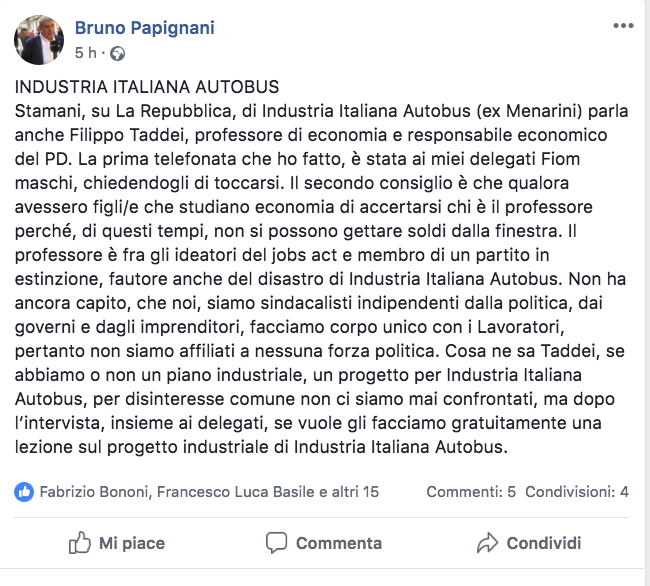Expand the "Condivisioni: 4" shares count
The image size is (650, 586).
577,492
